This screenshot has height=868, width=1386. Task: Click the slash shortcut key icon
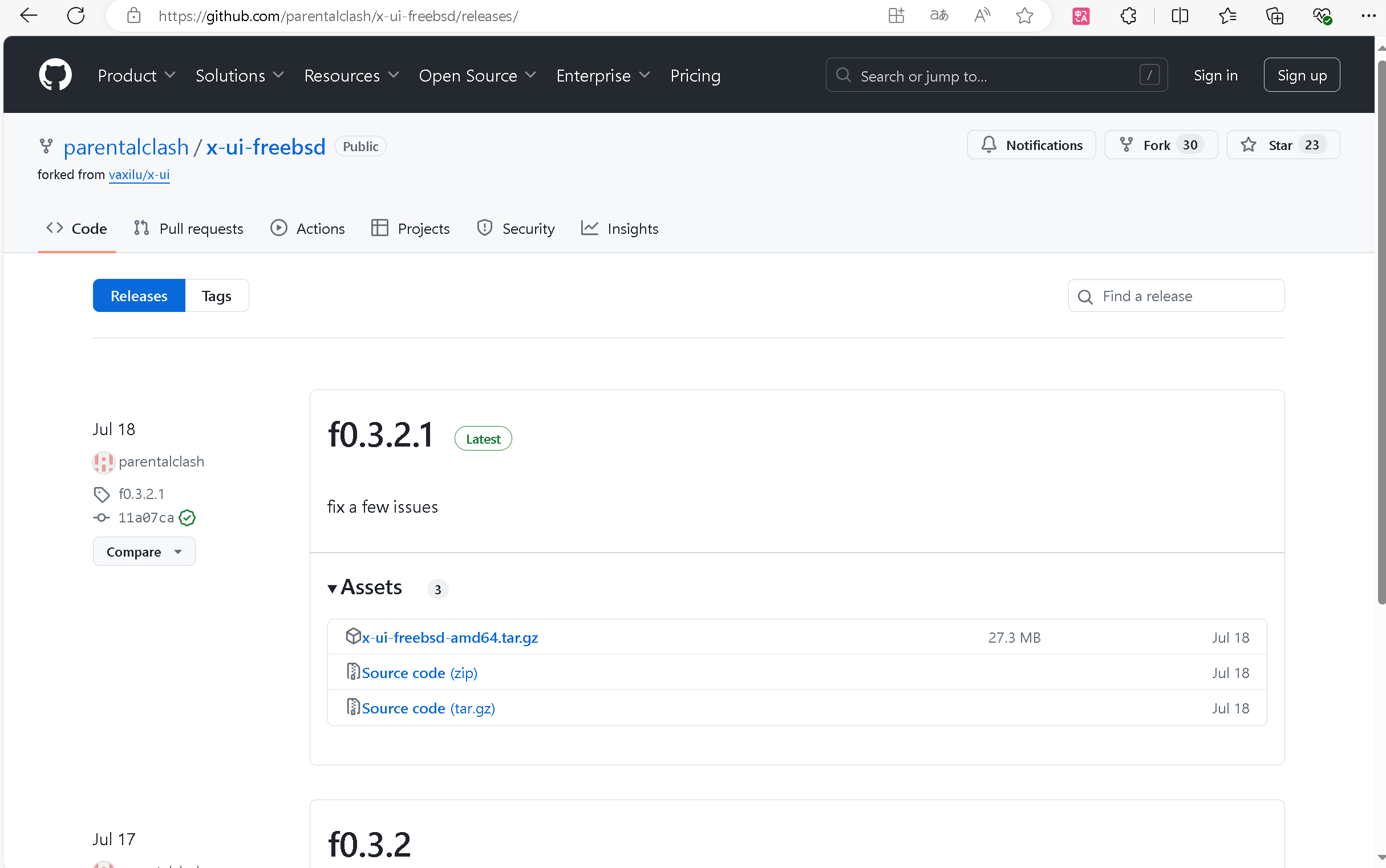point(1149,75)
